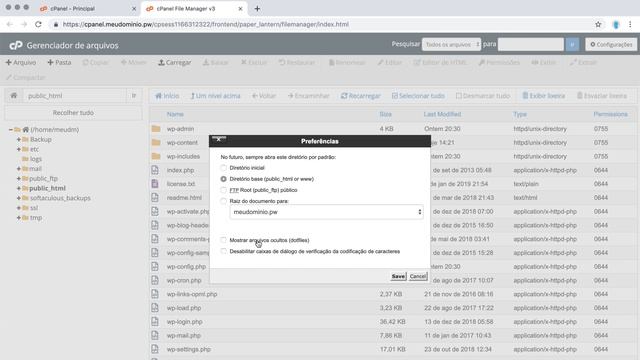Switch to cPanel - Principal browser tab

88,9
